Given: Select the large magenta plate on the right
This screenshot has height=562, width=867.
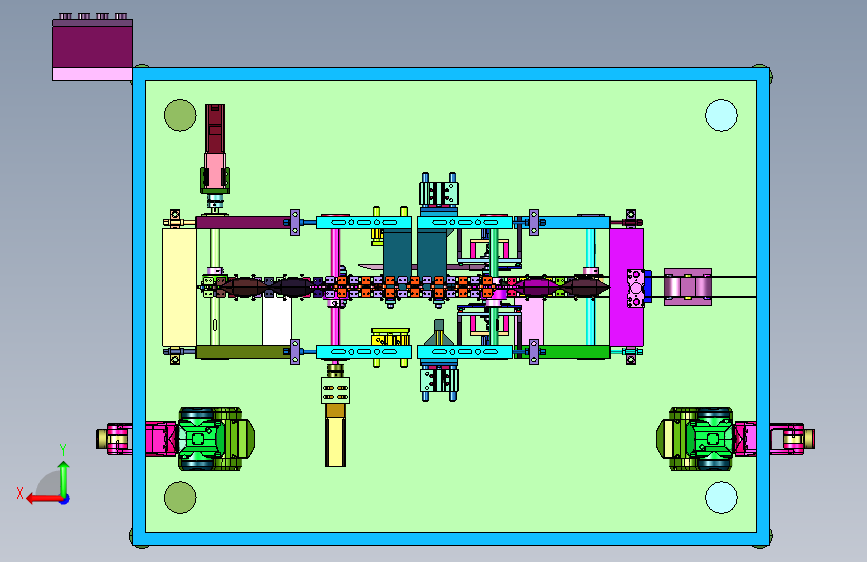Looking at the screenshot, I should point(626,287).
